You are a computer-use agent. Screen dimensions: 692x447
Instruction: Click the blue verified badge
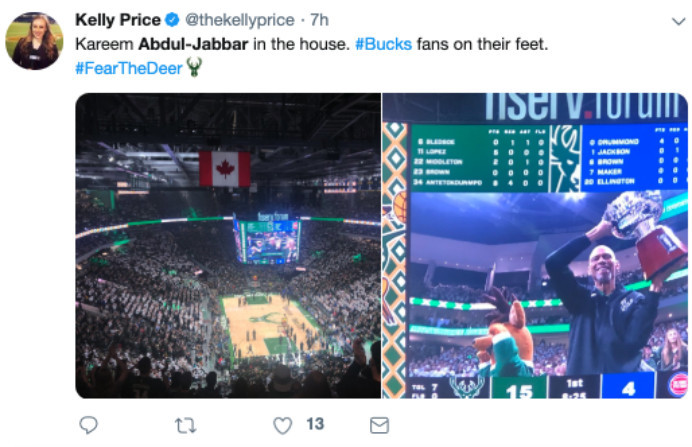pos(172,20)
